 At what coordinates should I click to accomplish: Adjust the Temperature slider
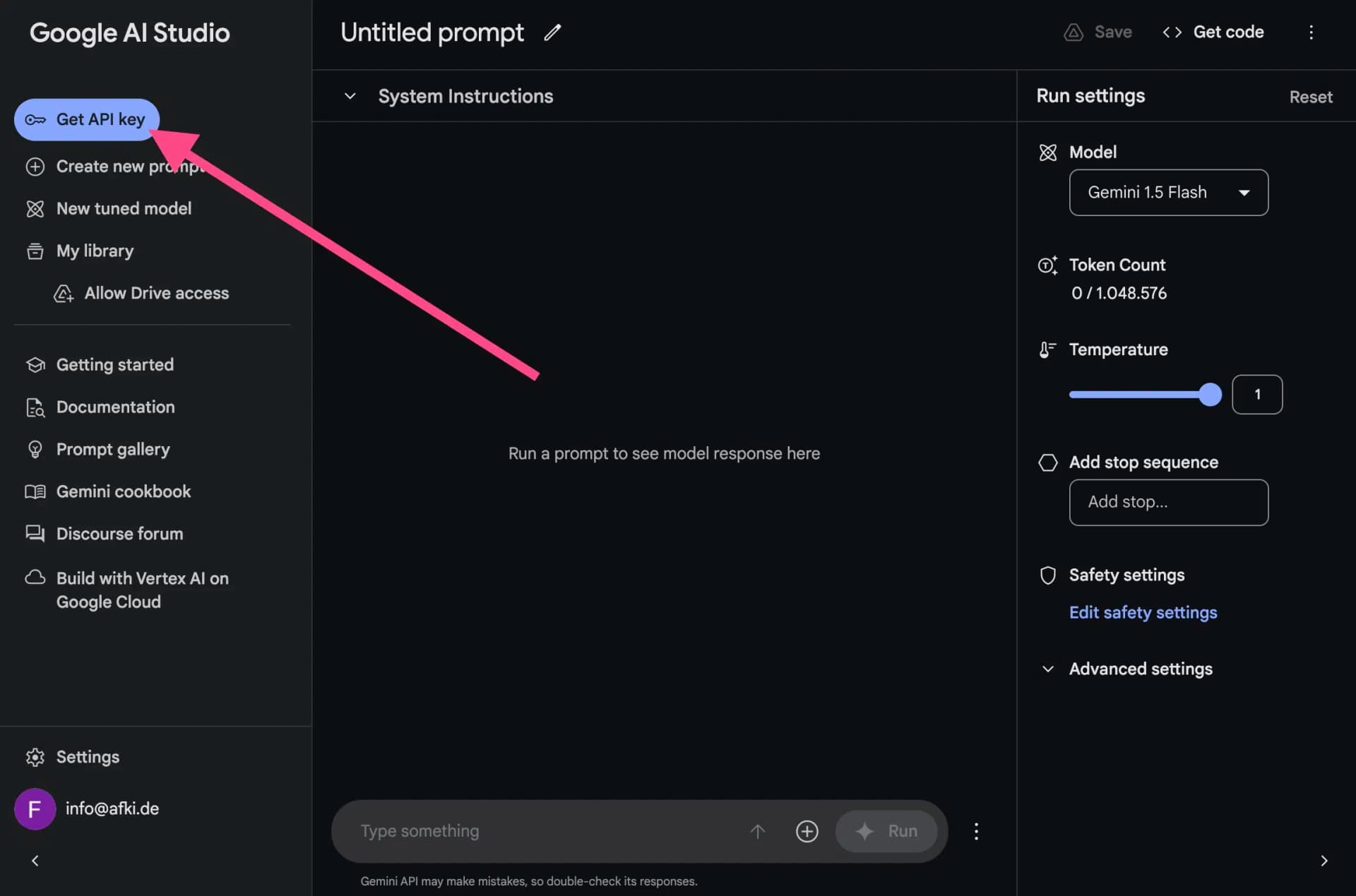tap(1209, 395)
